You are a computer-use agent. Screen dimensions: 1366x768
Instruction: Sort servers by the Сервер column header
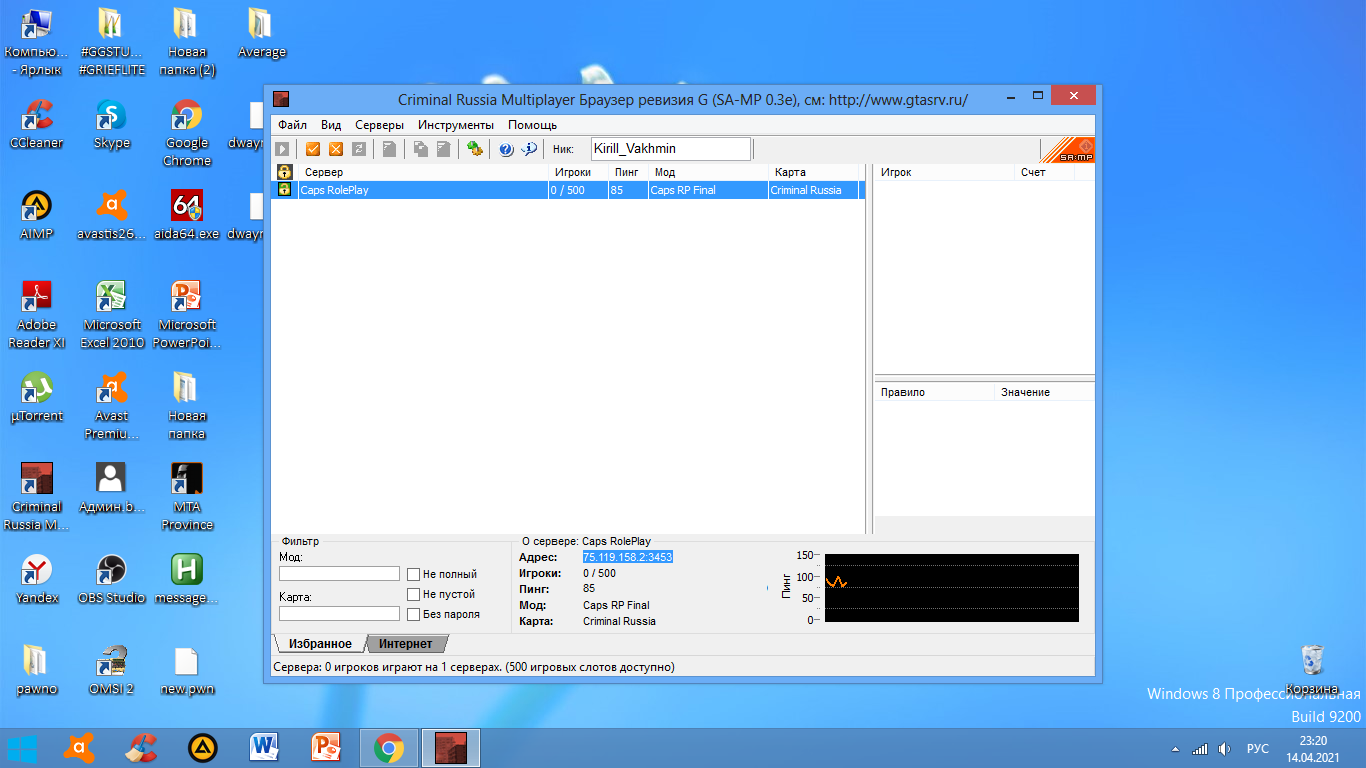tap(423, 172)
